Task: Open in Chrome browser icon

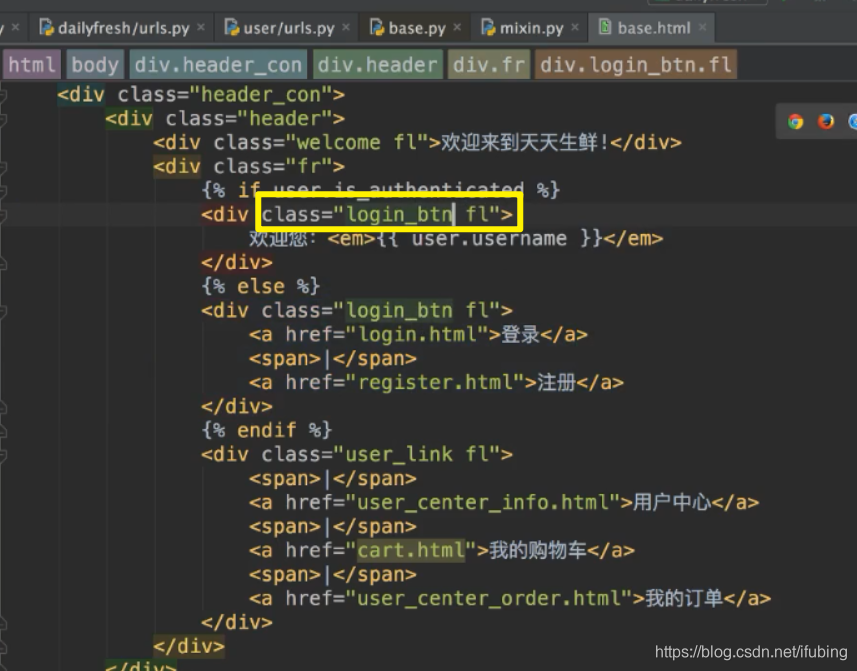Action: (x=795, y=121)
